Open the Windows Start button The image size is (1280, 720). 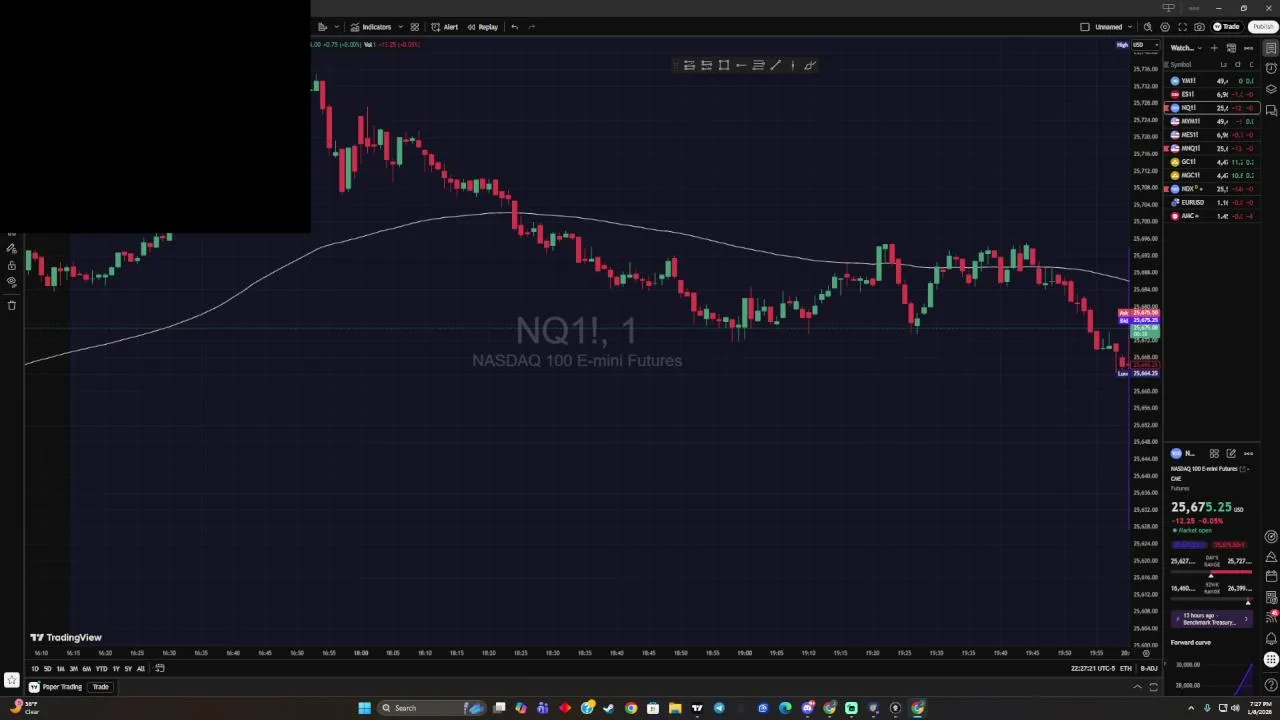point(365,708)
